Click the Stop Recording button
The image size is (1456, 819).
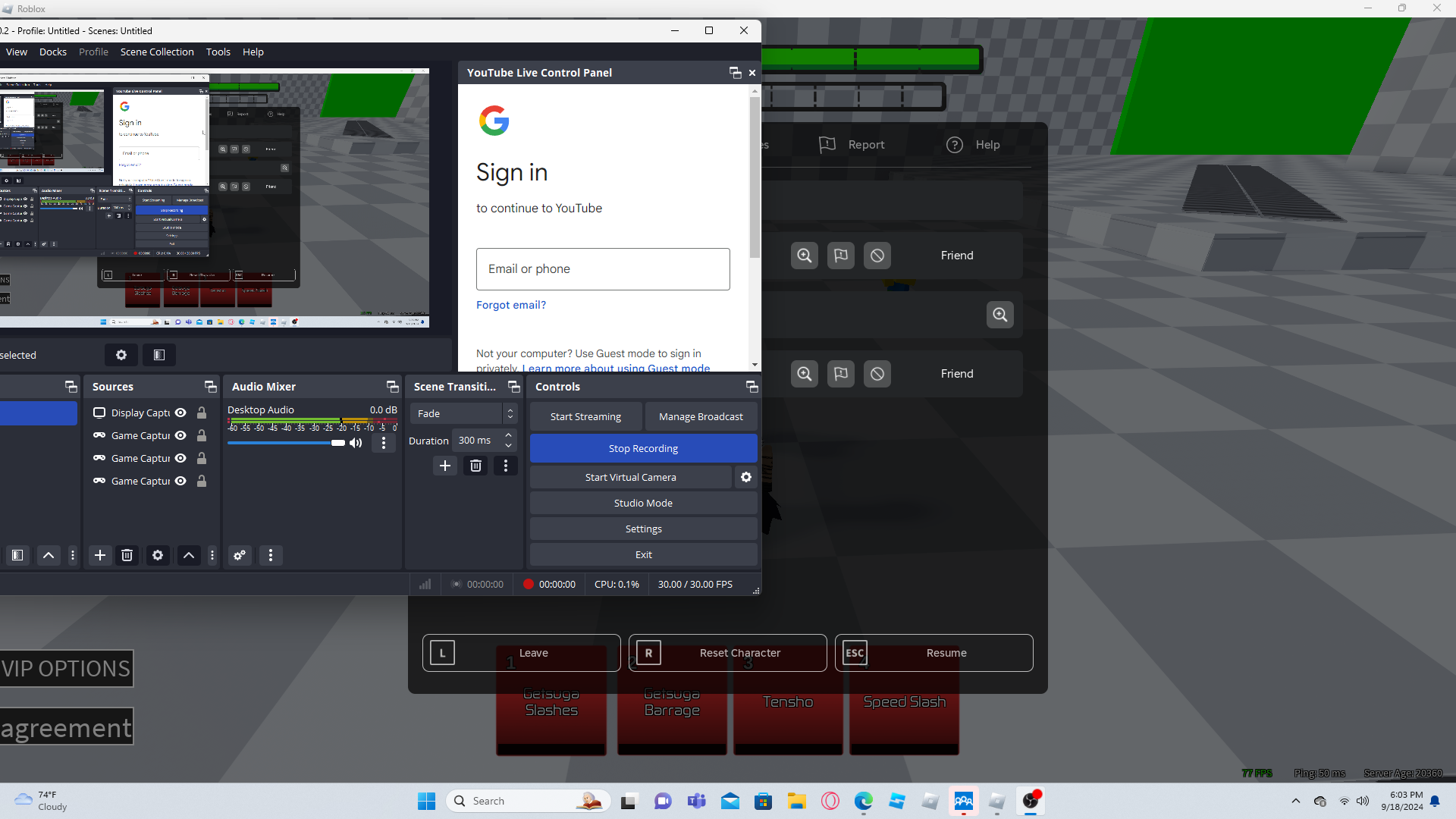point(643,448)
